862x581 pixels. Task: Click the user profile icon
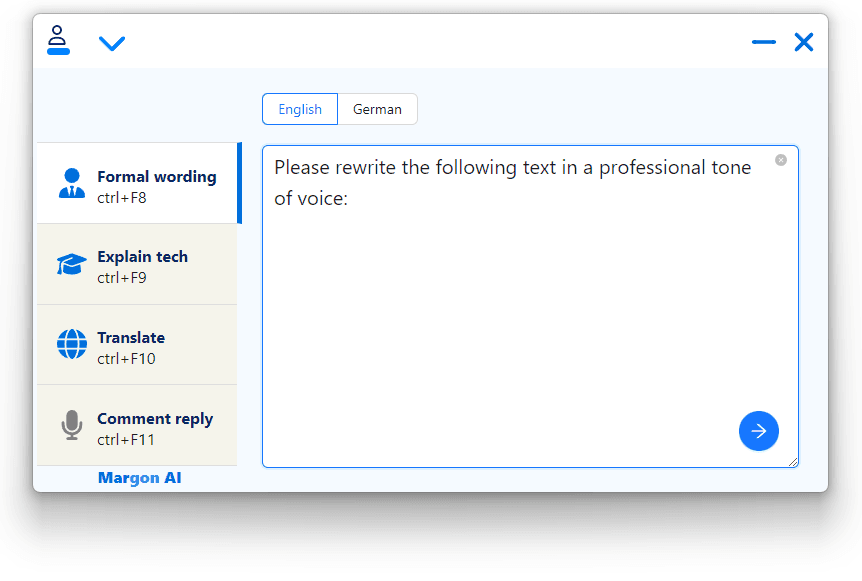tap(58, 40)
